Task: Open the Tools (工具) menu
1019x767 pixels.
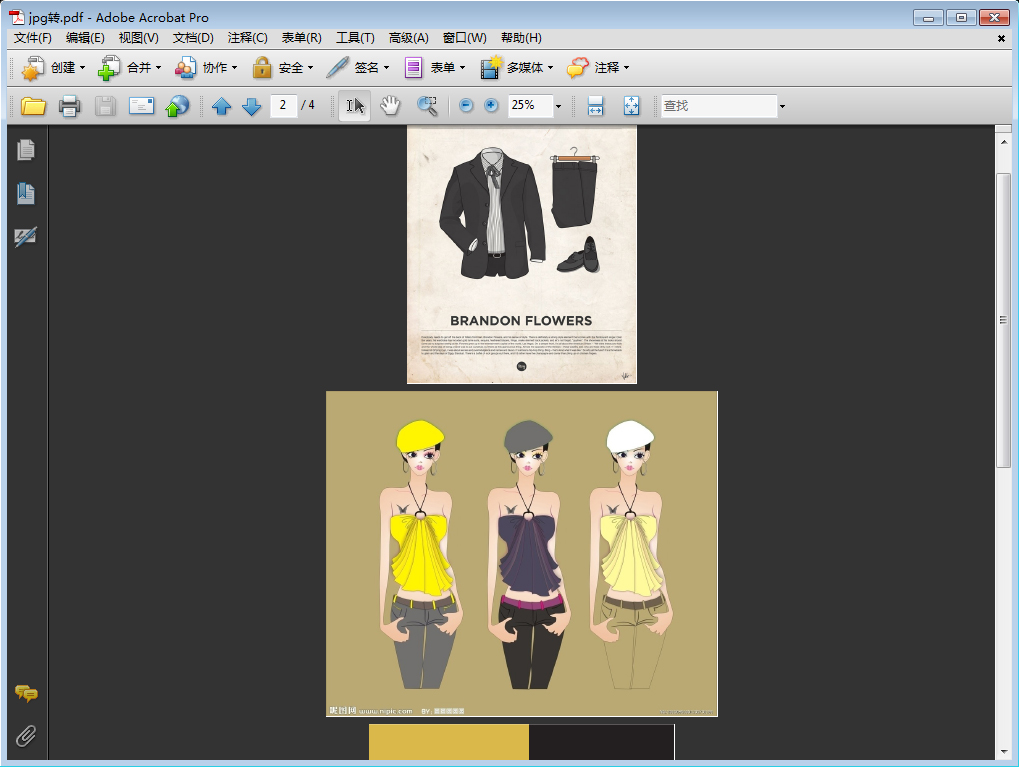Action: (355, 38)
